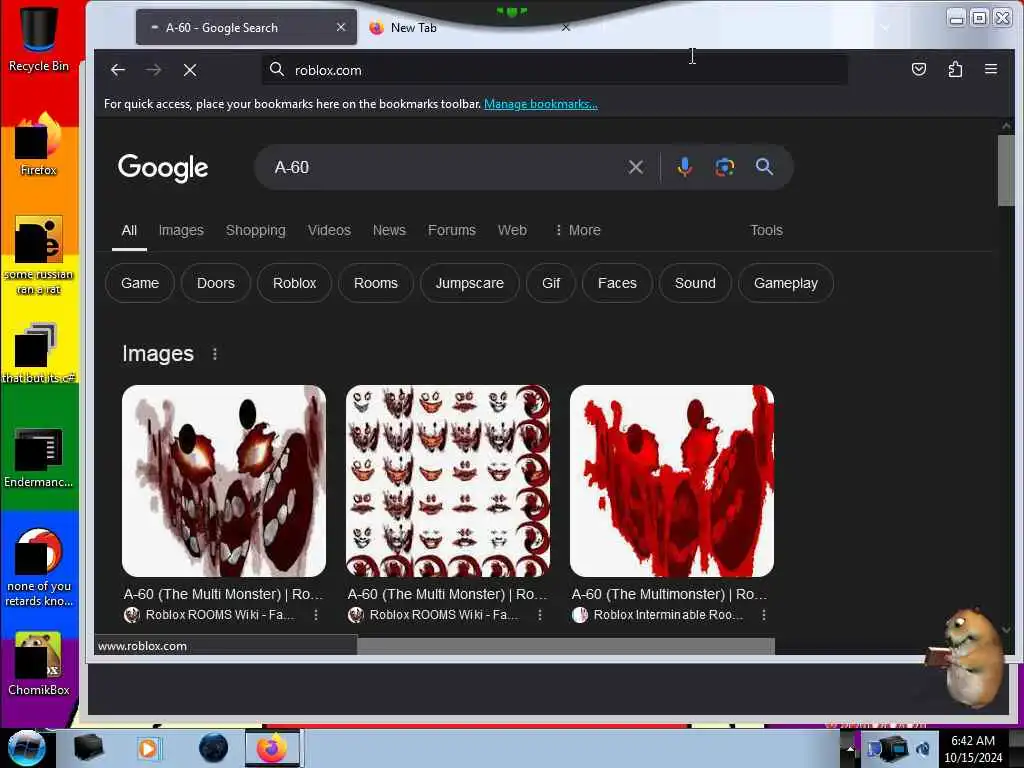Image resolution: width=1024 pixels, height=768 pixels.
Task: Click the roblox.com address bar
Action: click(555, 70)
